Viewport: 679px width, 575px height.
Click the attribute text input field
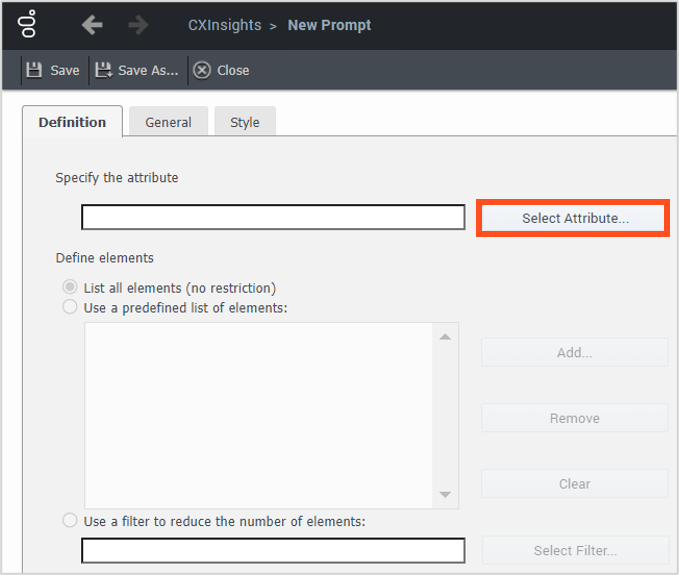pyautogui.click(x=273, y=218)
